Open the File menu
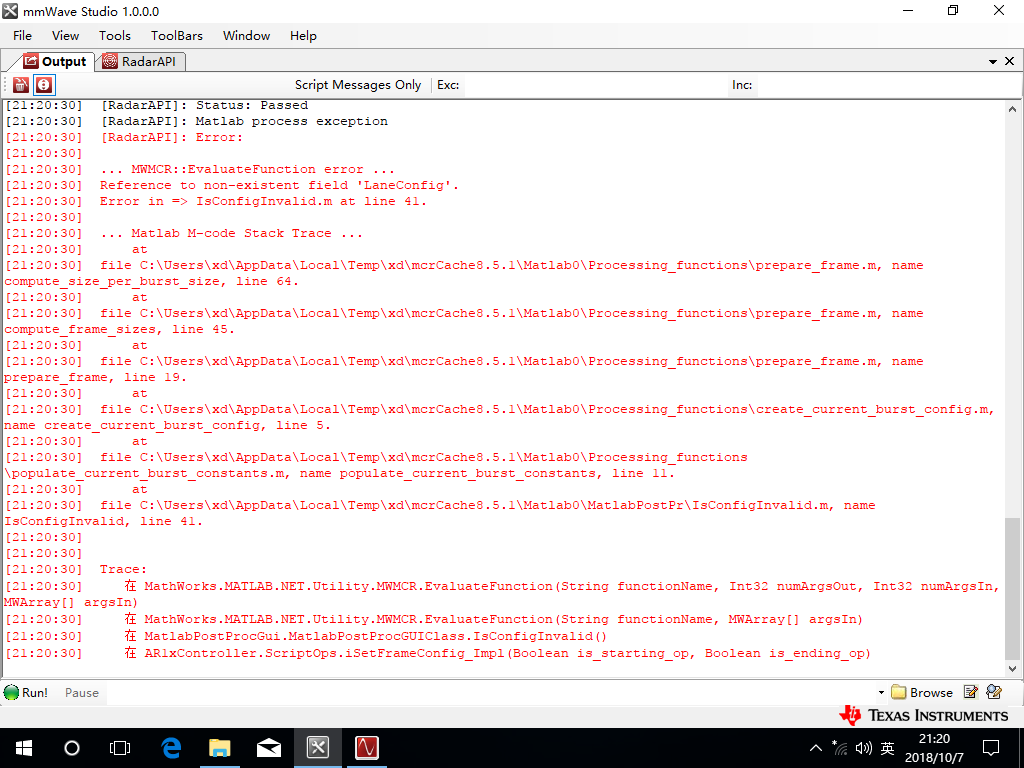 pyautogui.click(x=22, y=36)
